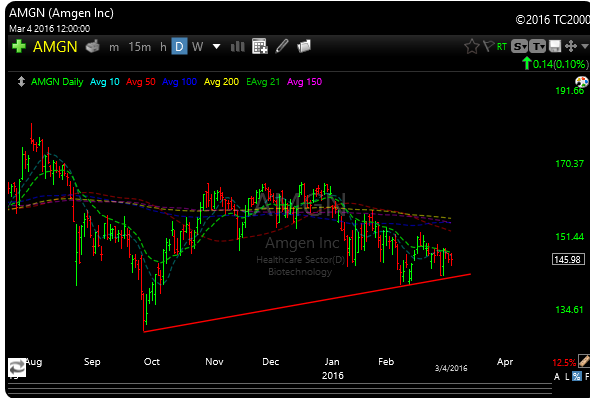Image resolution: width=590 pixels, height=398 pixels.
Task: Toggle the favorite star icon
Action: [x=471, y=47]
